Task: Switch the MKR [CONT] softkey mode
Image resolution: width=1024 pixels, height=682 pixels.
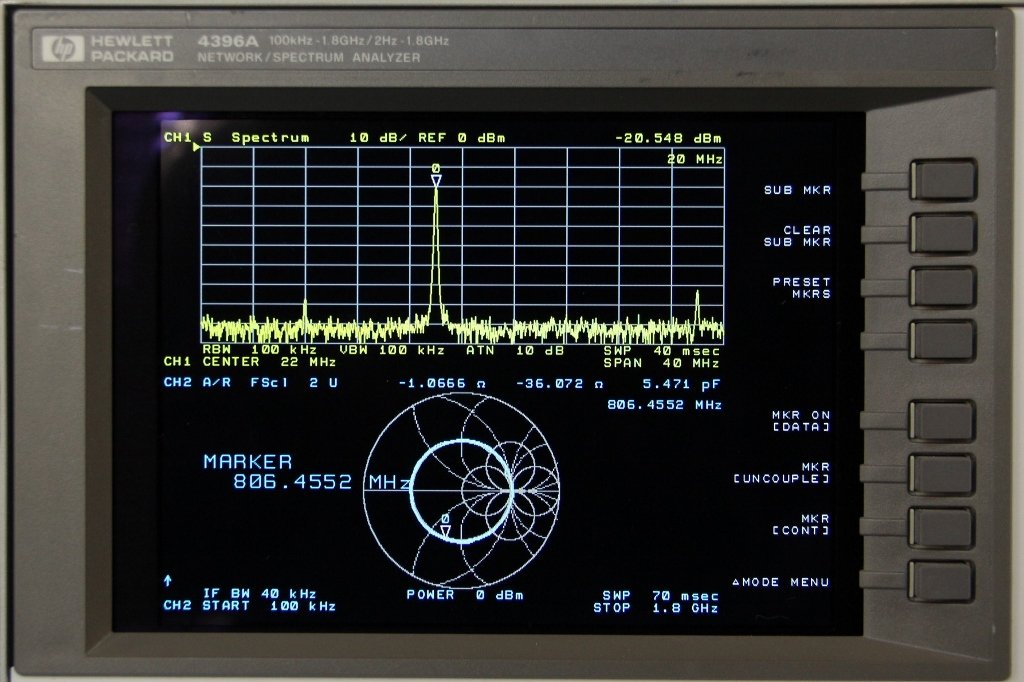Action: tap(943, 527)
